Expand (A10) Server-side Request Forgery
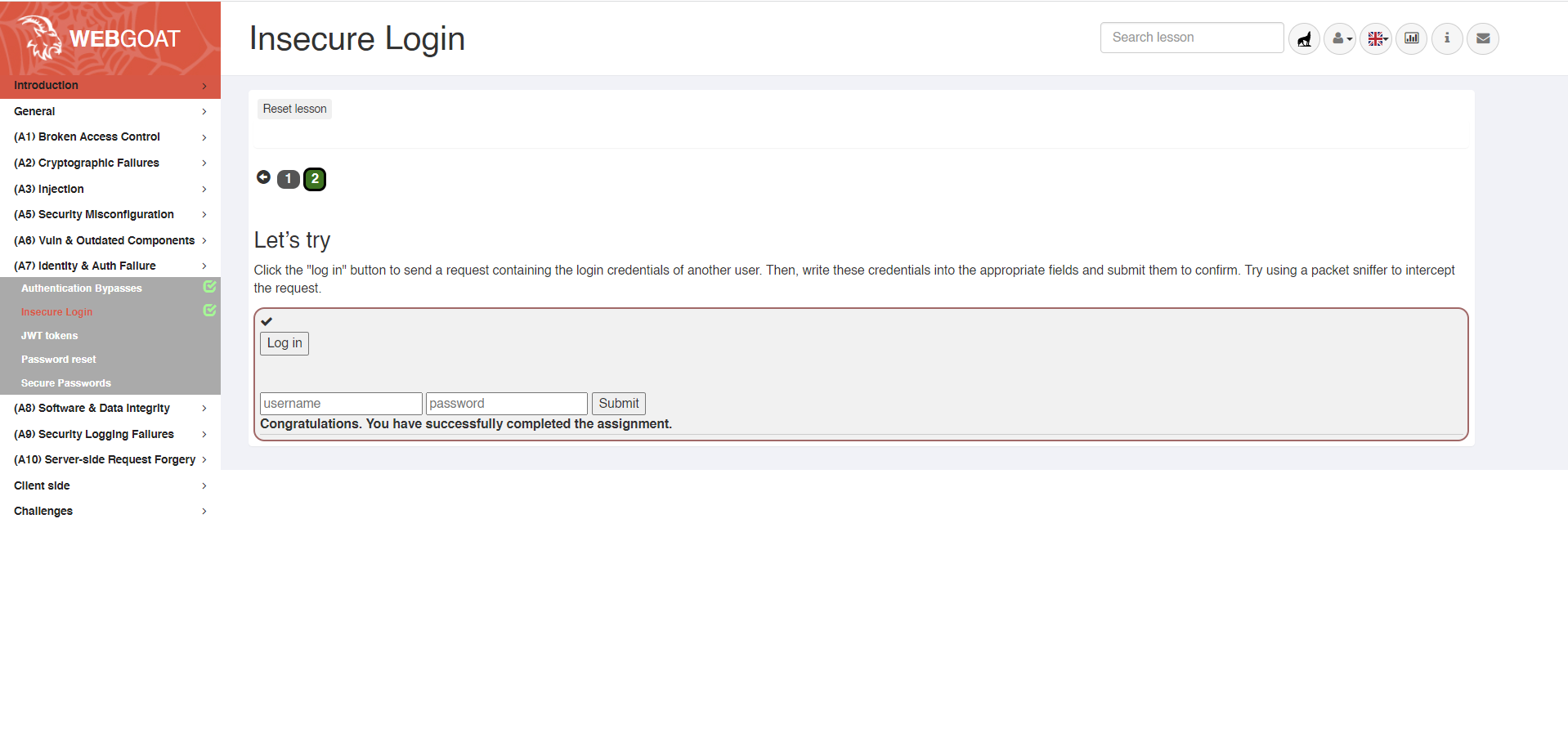This screenshot has width=1568, height=738. 110,459
